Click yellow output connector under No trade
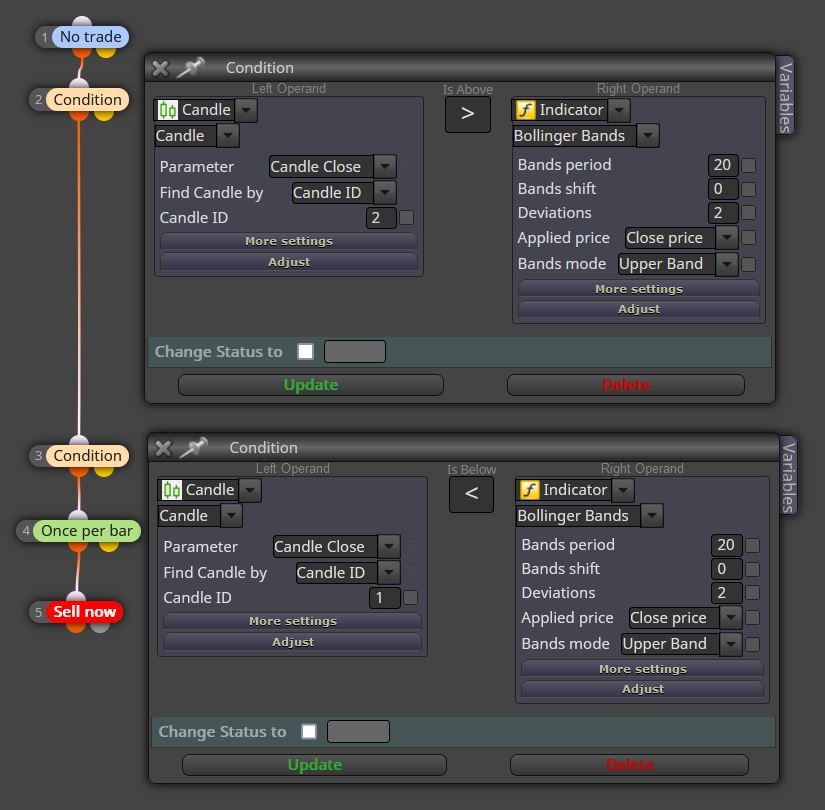The height and width of the screenshot is (810, 825). 106,52
